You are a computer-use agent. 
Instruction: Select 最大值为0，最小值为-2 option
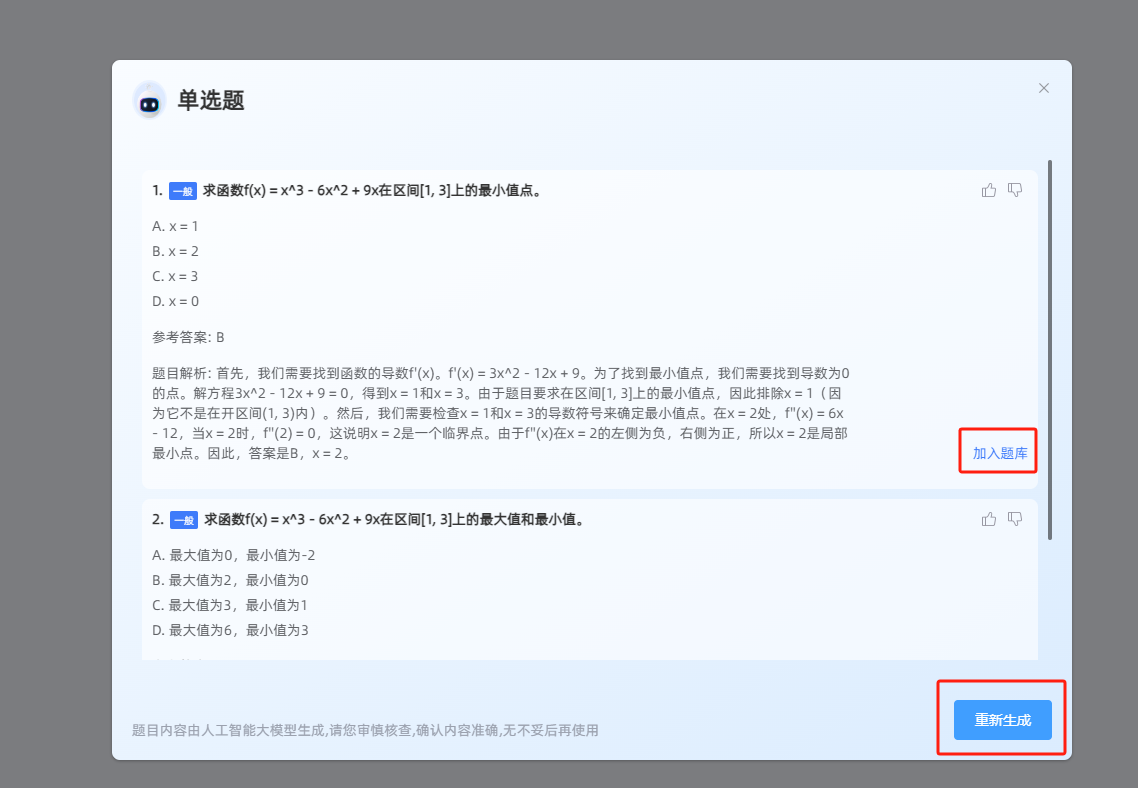coord(234,555)
